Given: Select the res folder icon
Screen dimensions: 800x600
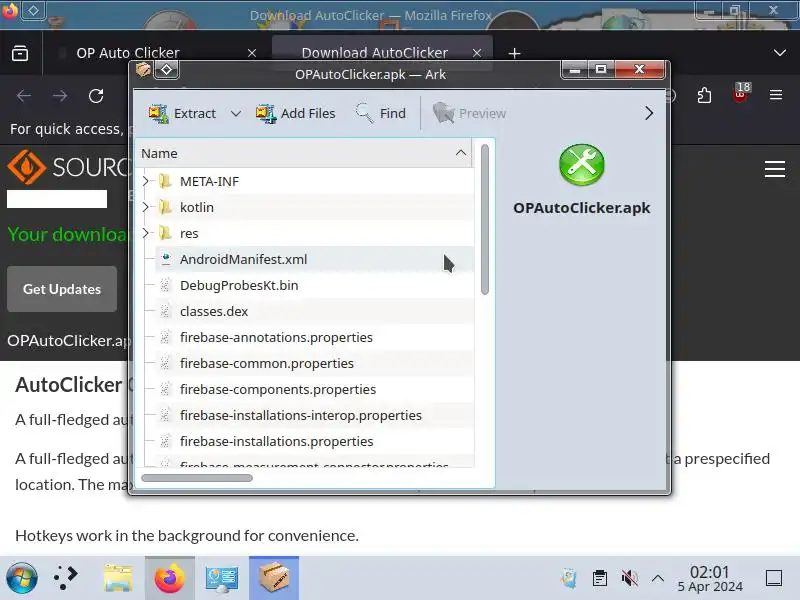Looking at the screenshot, I should pos(165,233).
